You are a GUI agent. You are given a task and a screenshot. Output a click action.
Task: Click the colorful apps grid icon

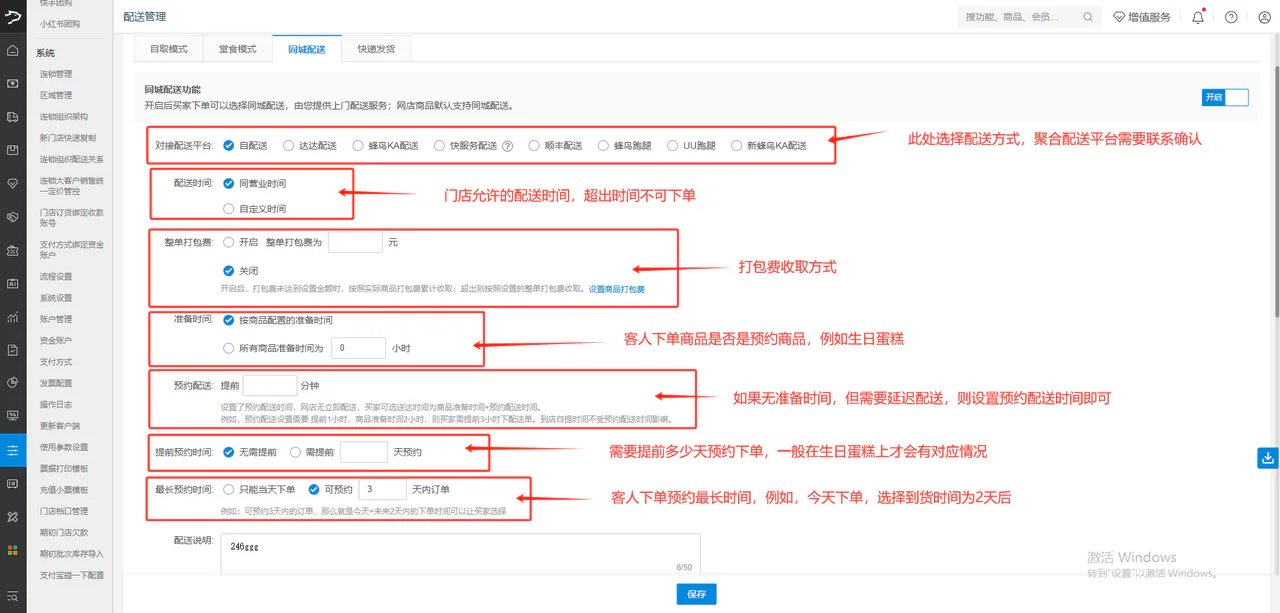point(13,550)
